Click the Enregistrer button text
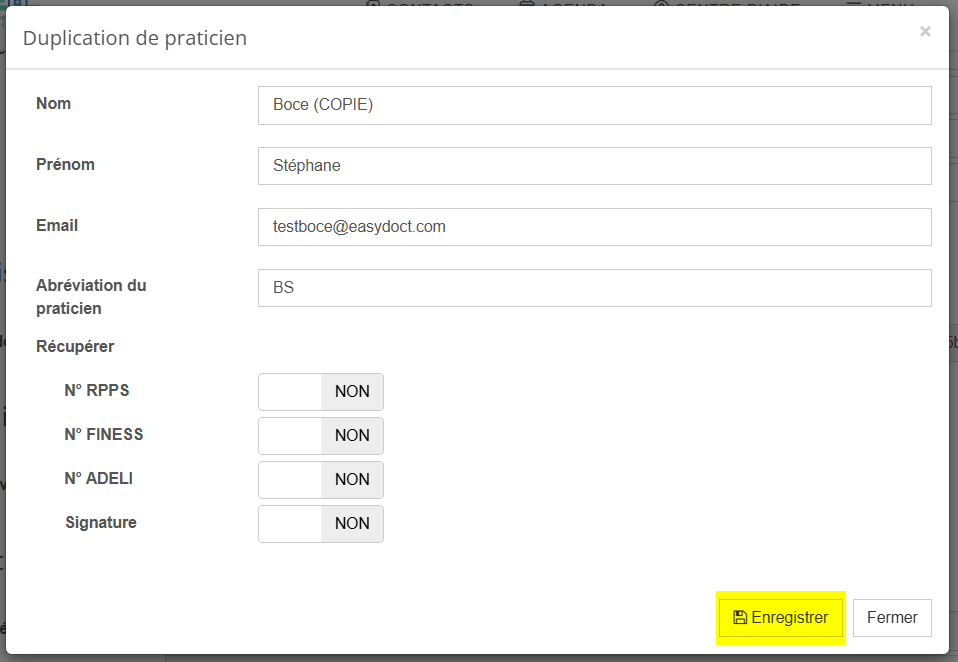The height and width of the screenshot is (662, 958). (x=790, y=618)
